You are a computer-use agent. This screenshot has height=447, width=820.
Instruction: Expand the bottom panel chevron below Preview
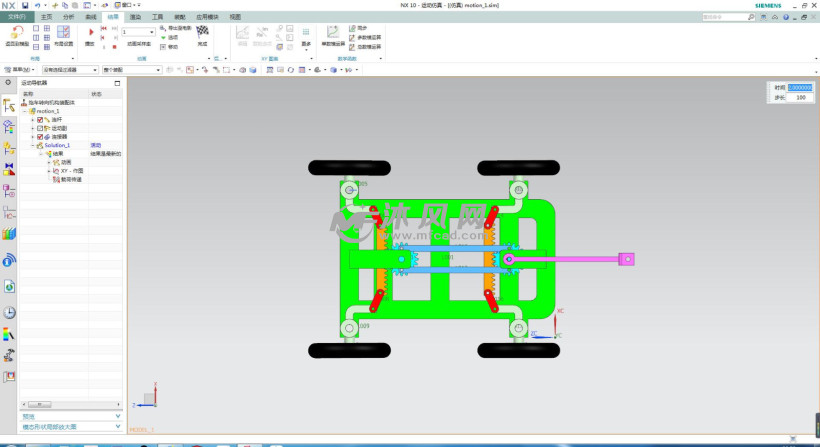click(118, 427)
